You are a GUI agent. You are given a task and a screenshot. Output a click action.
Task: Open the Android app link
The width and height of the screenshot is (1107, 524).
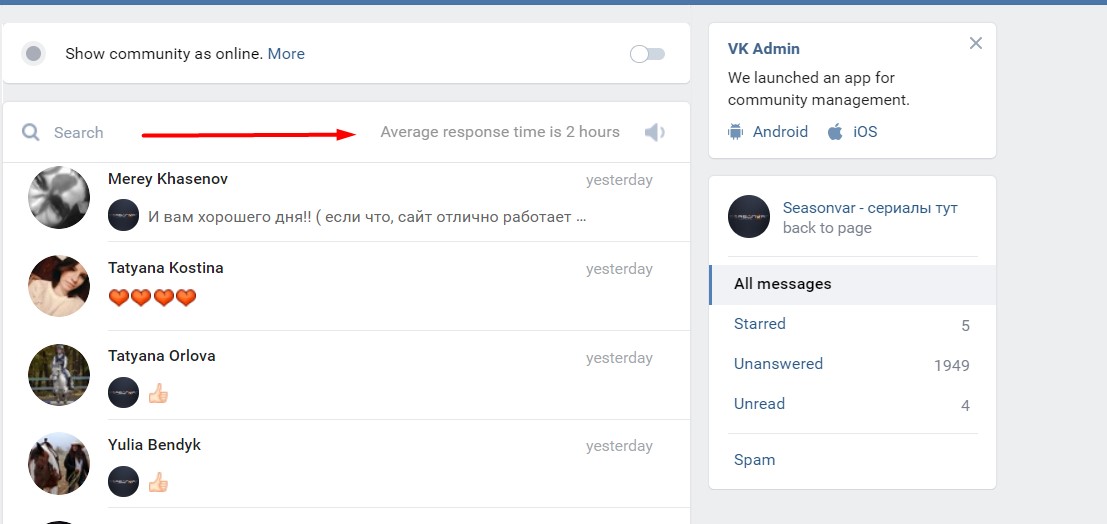(x=780, y=132)
